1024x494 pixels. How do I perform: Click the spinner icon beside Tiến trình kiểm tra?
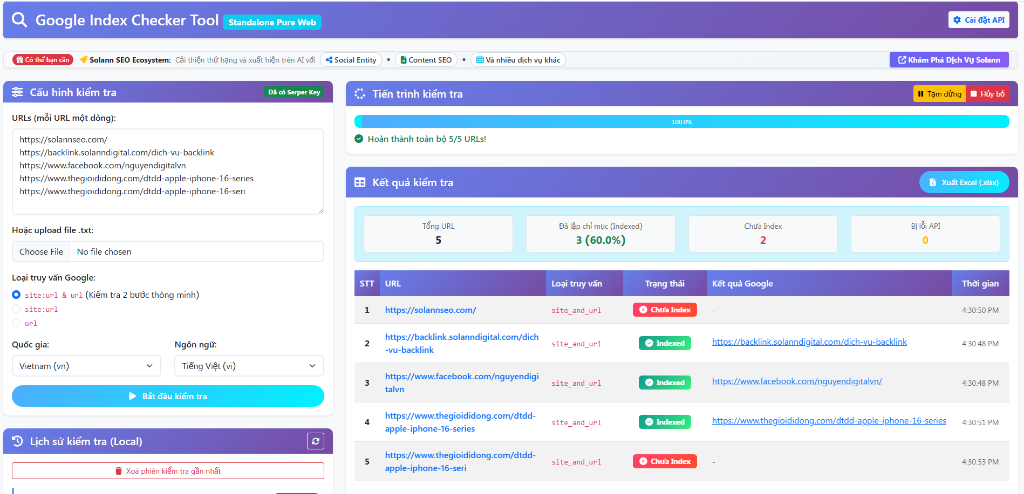[x=360, y=94]
